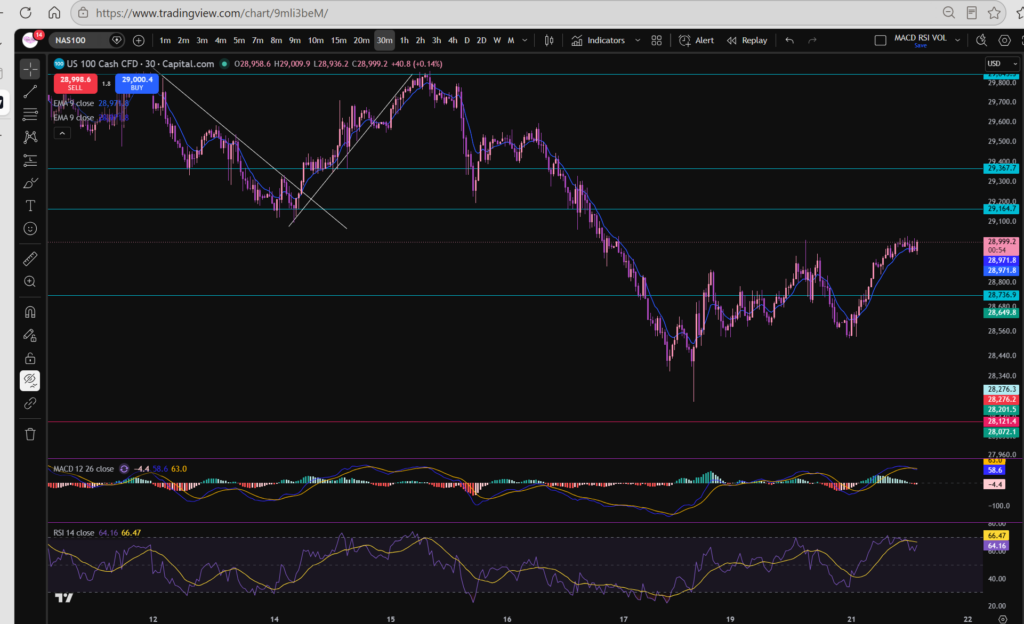The width and height of the screenshot is (1024, 624).
Task: Click the Alert button
Action: coord(696,40)
